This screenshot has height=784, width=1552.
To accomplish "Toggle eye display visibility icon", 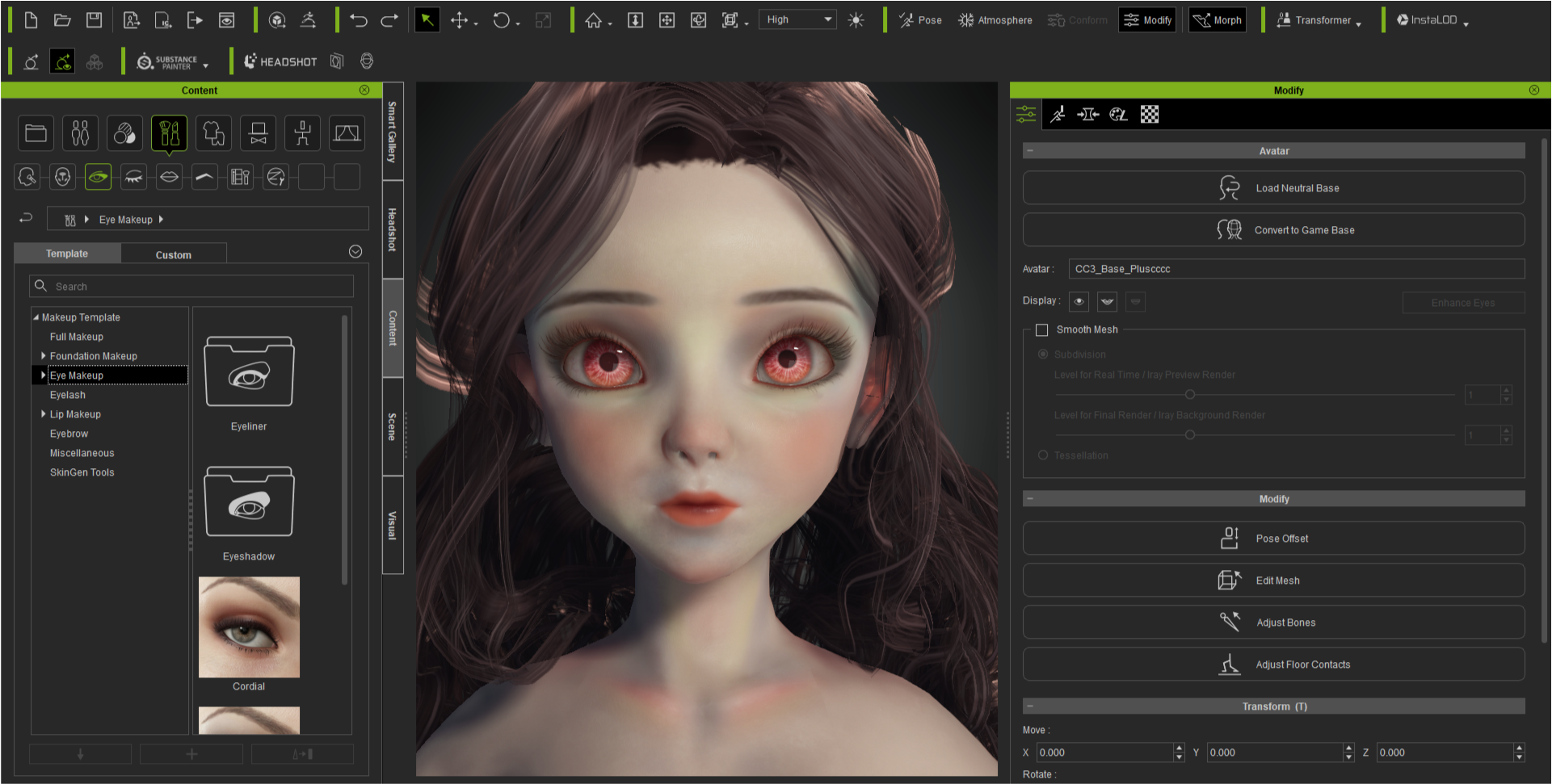I will pyautogui.click(x=1079, y=301).
